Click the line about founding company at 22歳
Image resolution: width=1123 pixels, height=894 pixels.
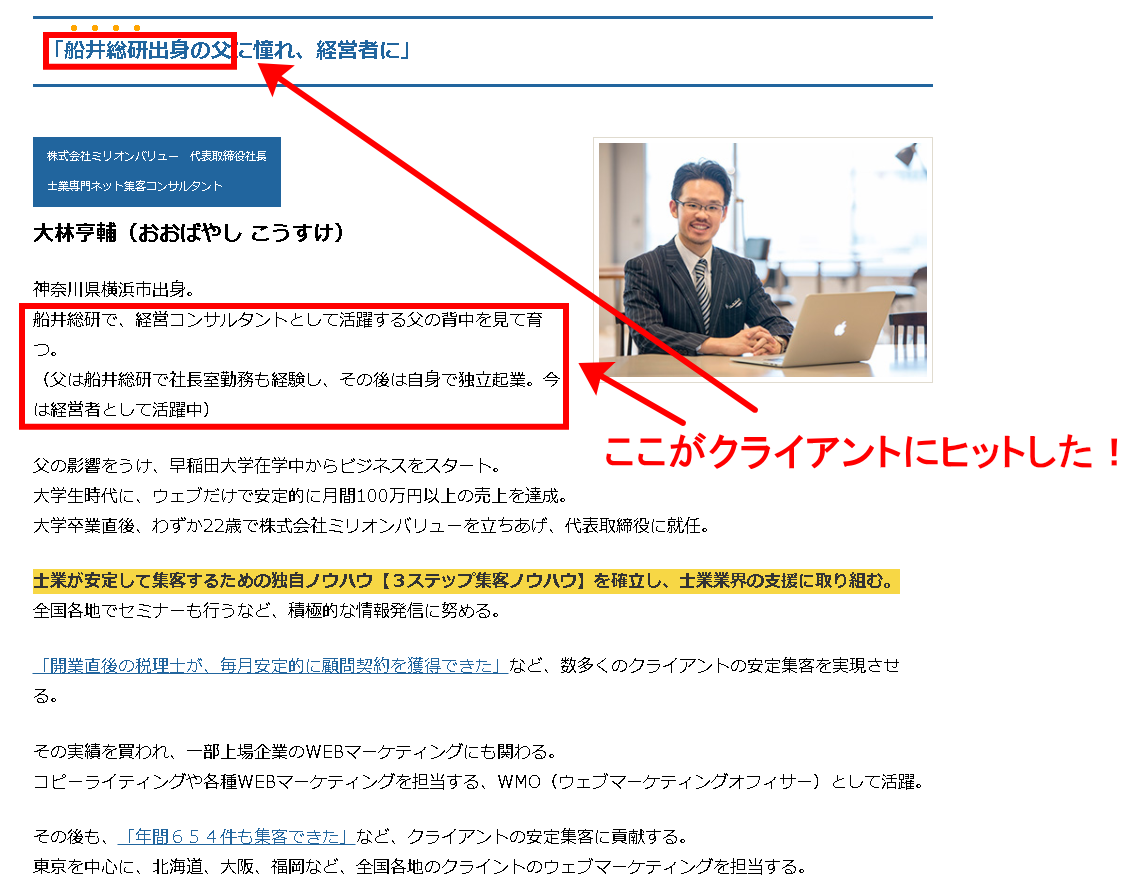tap(370, 521)
